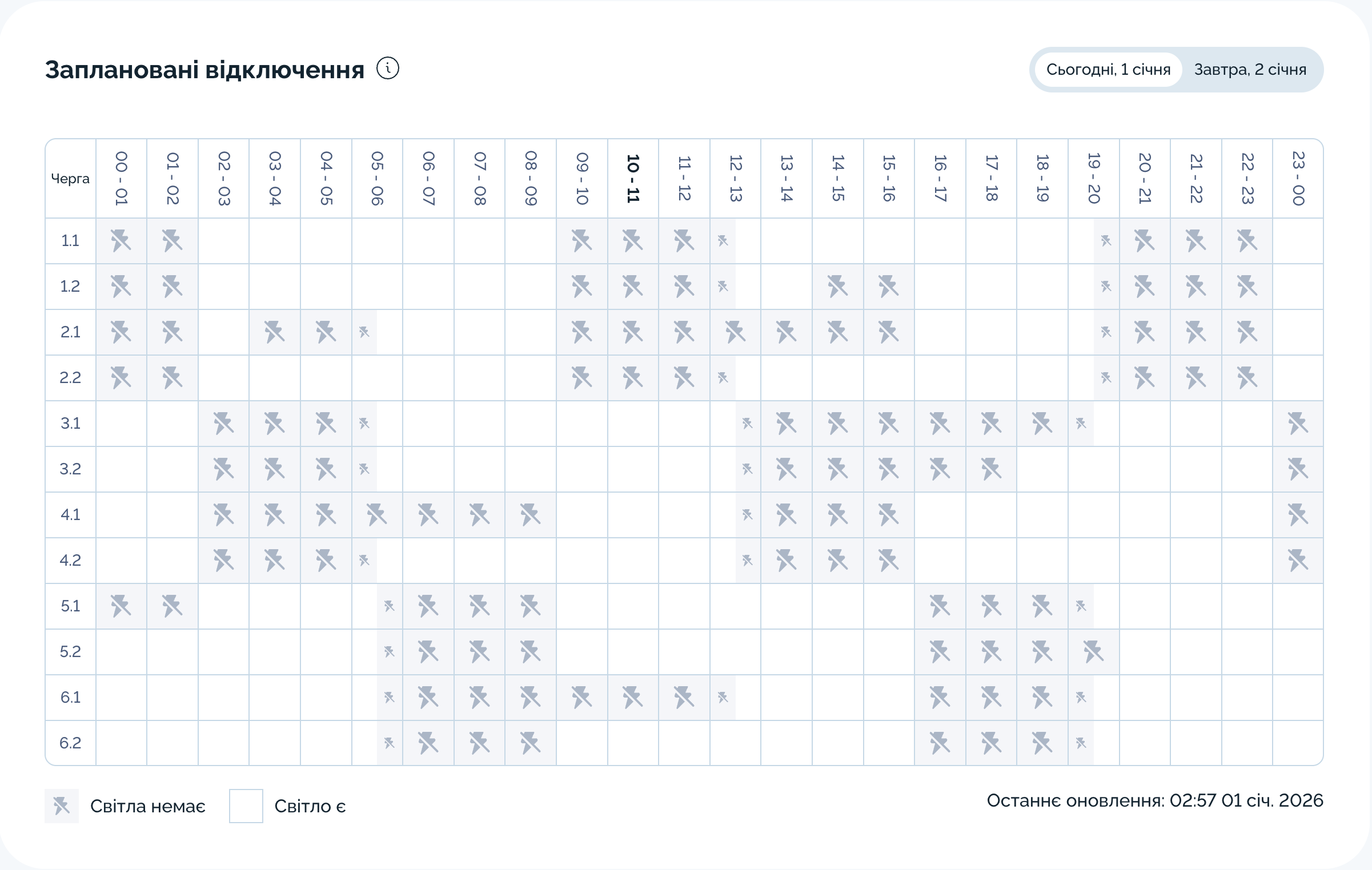The image size is (1372, 870).
Task: Click row label for queue 6.2
Action: pyautogui.click(x=70, y=743)
